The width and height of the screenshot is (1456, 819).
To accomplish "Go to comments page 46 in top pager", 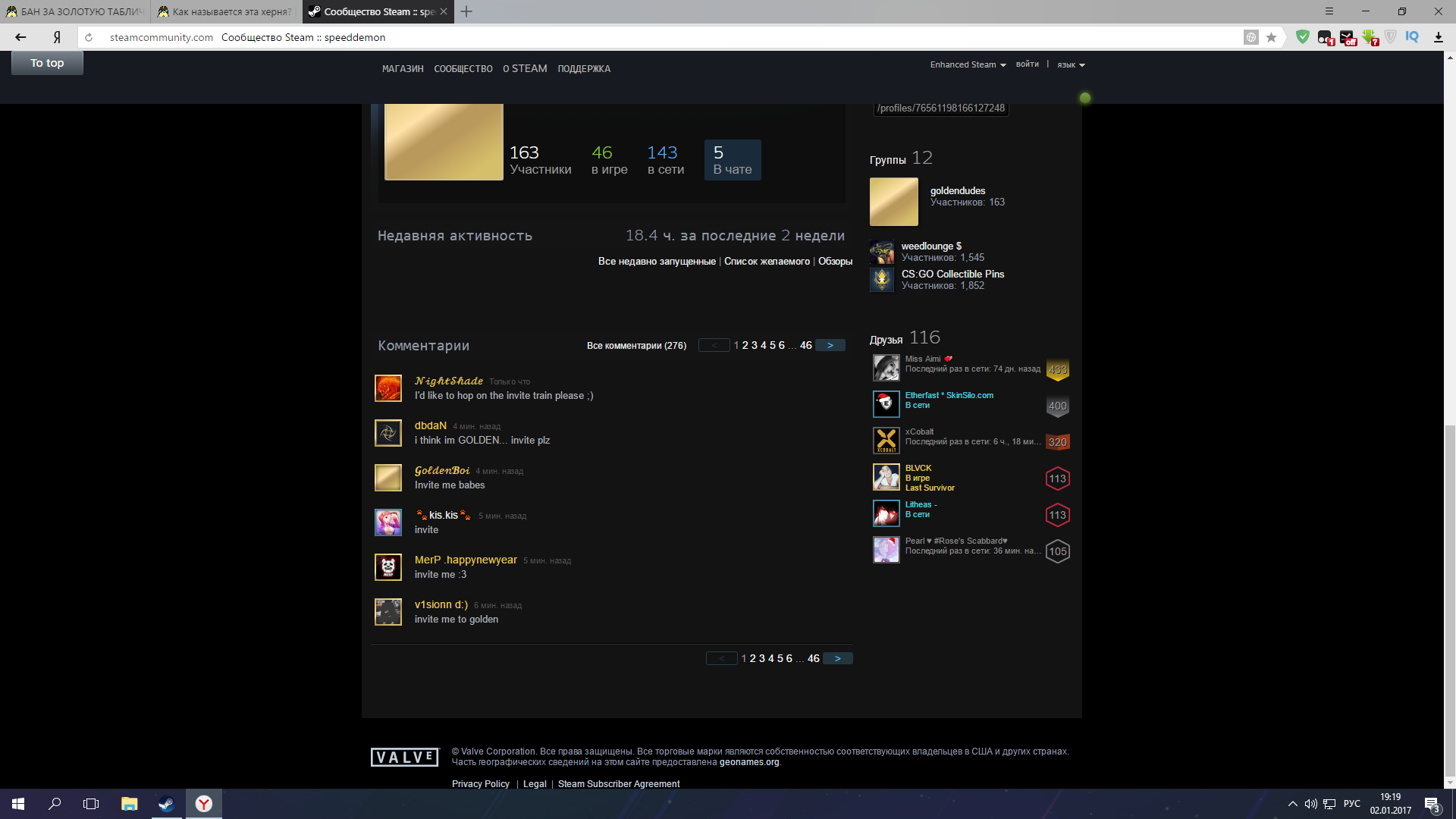I will 806,345.
